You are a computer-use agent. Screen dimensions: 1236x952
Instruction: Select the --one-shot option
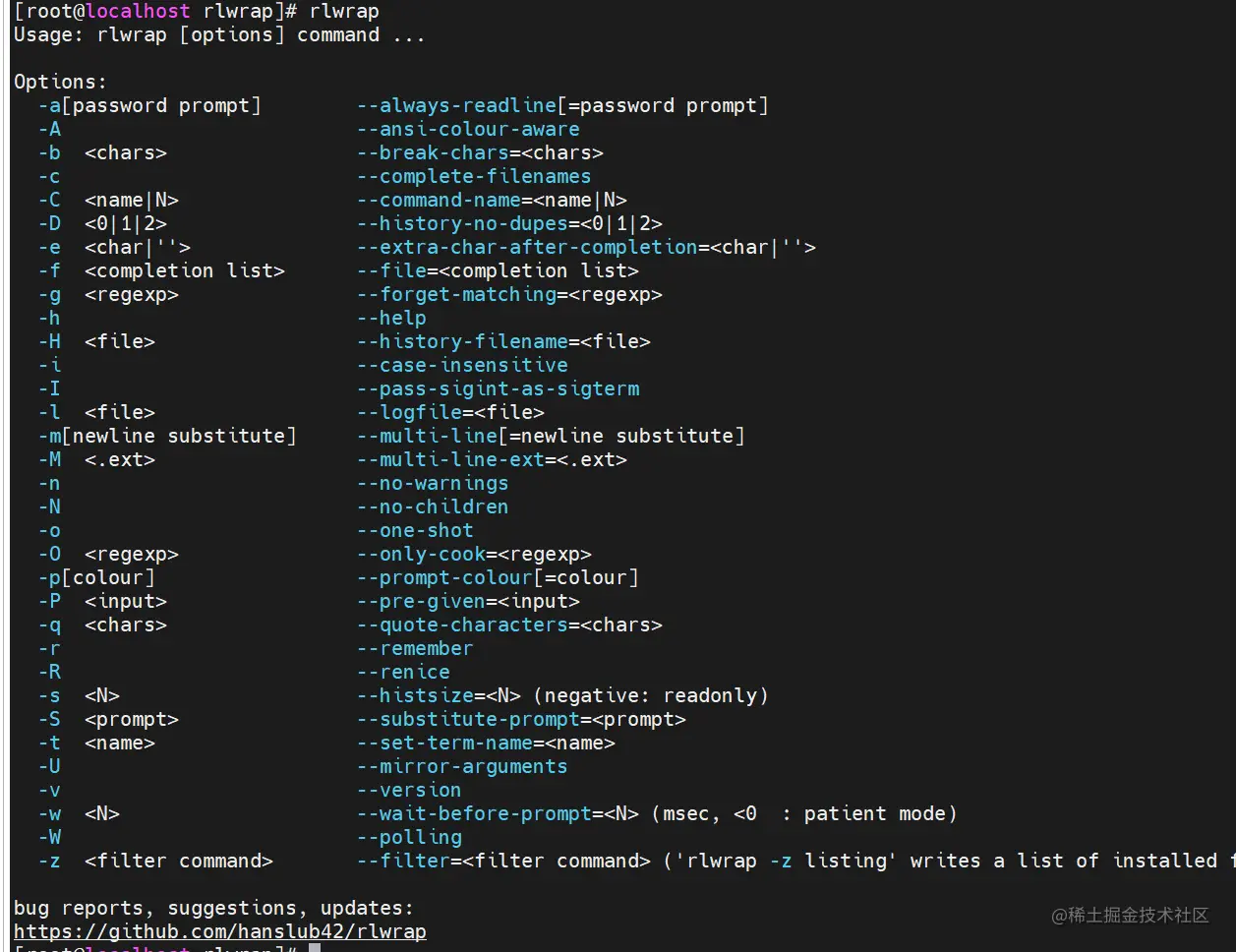(x=415, y=530)
